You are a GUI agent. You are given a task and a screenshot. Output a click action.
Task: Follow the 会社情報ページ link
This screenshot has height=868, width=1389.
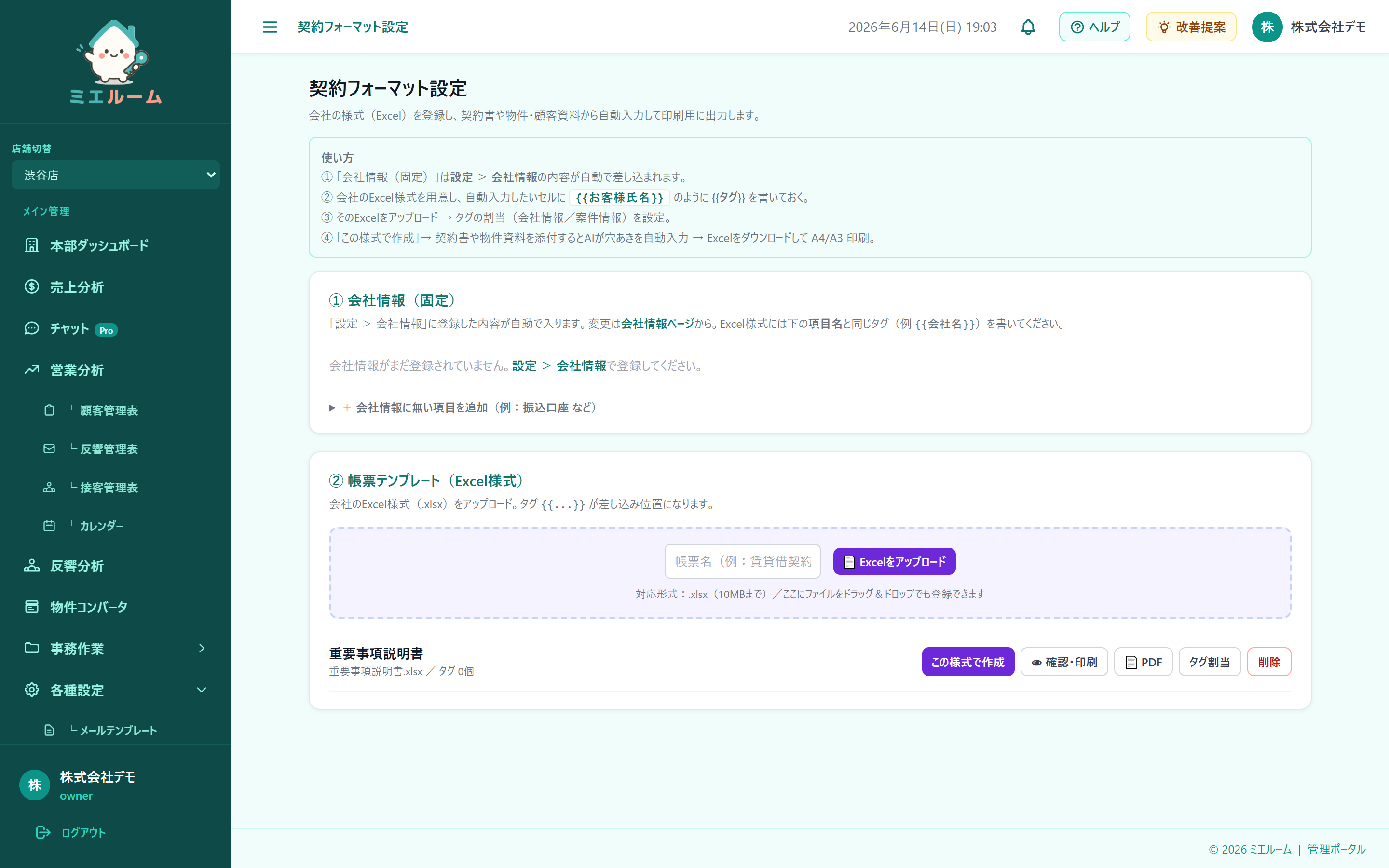pyautogui.click(x=658, y=324)
